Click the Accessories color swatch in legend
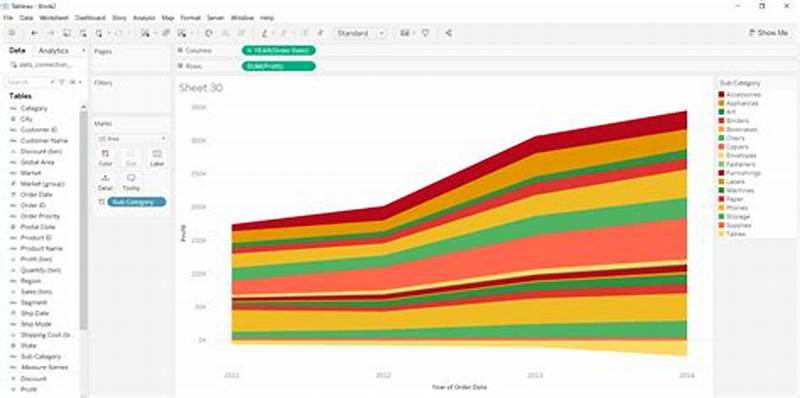Image resolution: width=800 pixels, height=398 pixels. point(721,94)
